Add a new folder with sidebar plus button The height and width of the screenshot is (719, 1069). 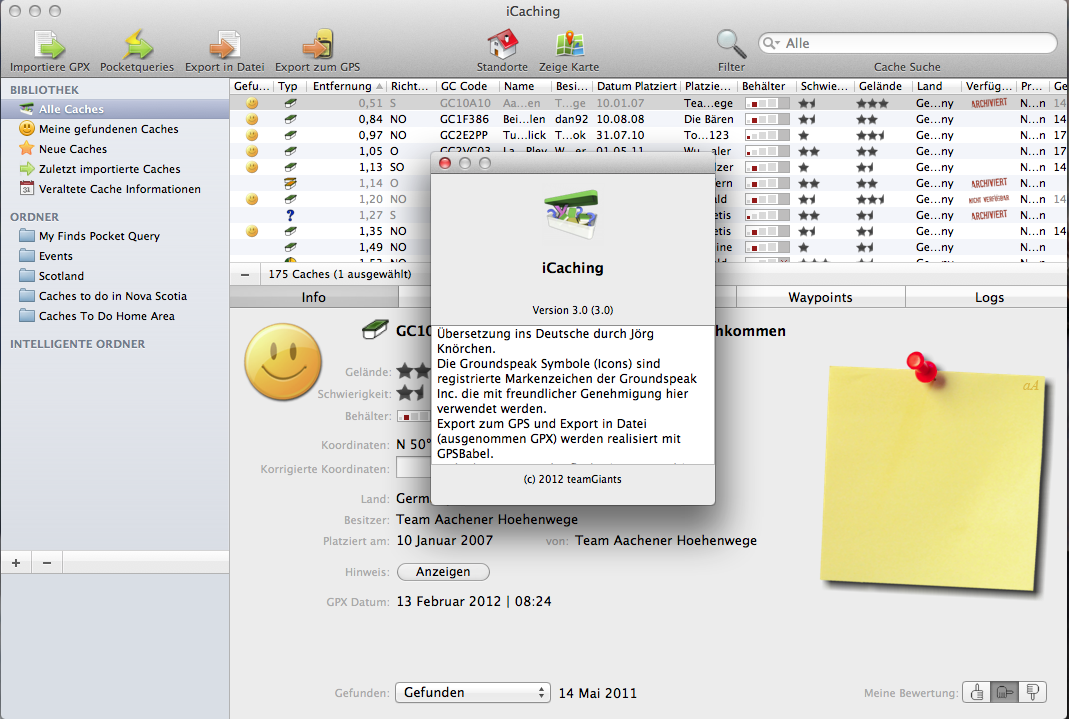pyautogui.click(x=16, y=563)
